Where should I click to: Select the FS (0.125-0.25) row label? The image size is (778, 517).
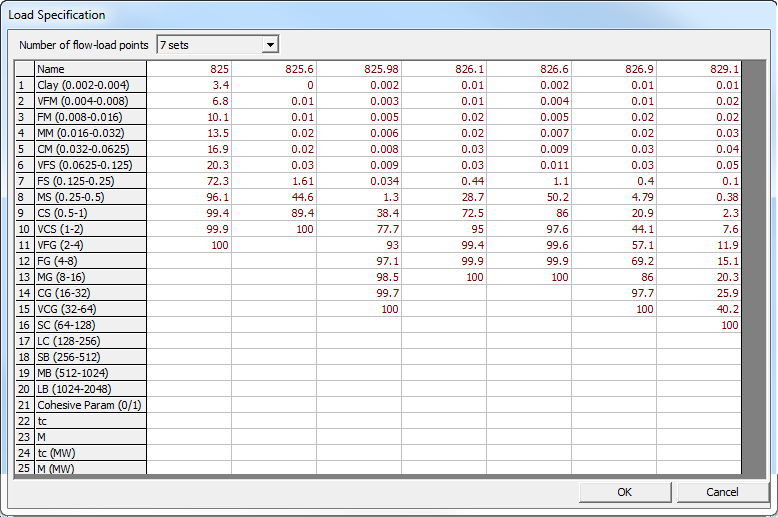click(90, 181)
